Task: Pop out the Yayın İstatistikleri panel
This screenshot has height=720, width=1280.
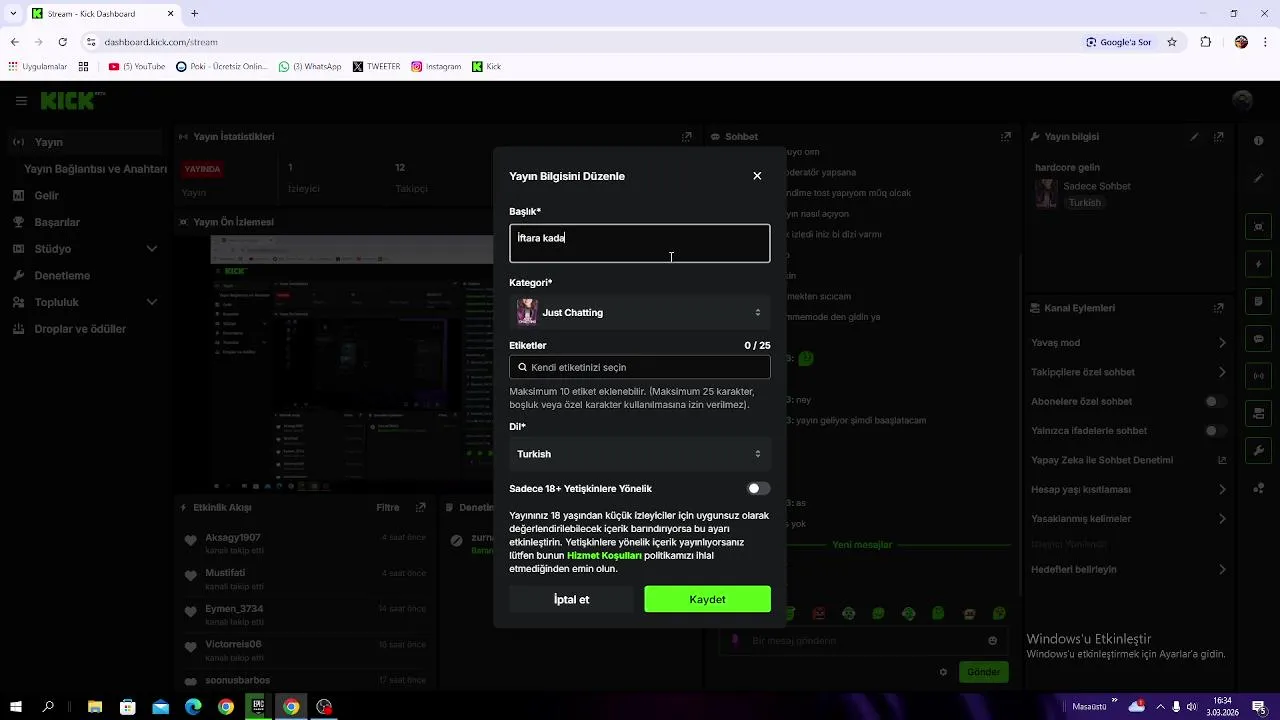Action: tap(687, 137)
